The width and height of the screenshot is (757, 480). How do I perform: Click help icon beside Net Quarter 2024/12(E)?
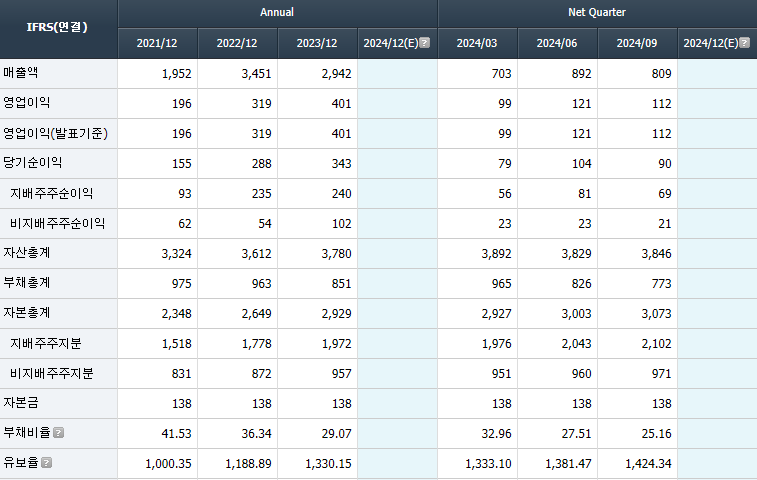744,42
